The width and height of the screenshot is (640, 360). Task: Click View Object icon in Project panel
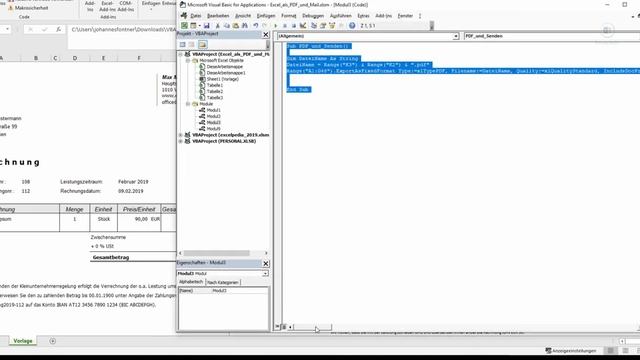coord(191,44)
